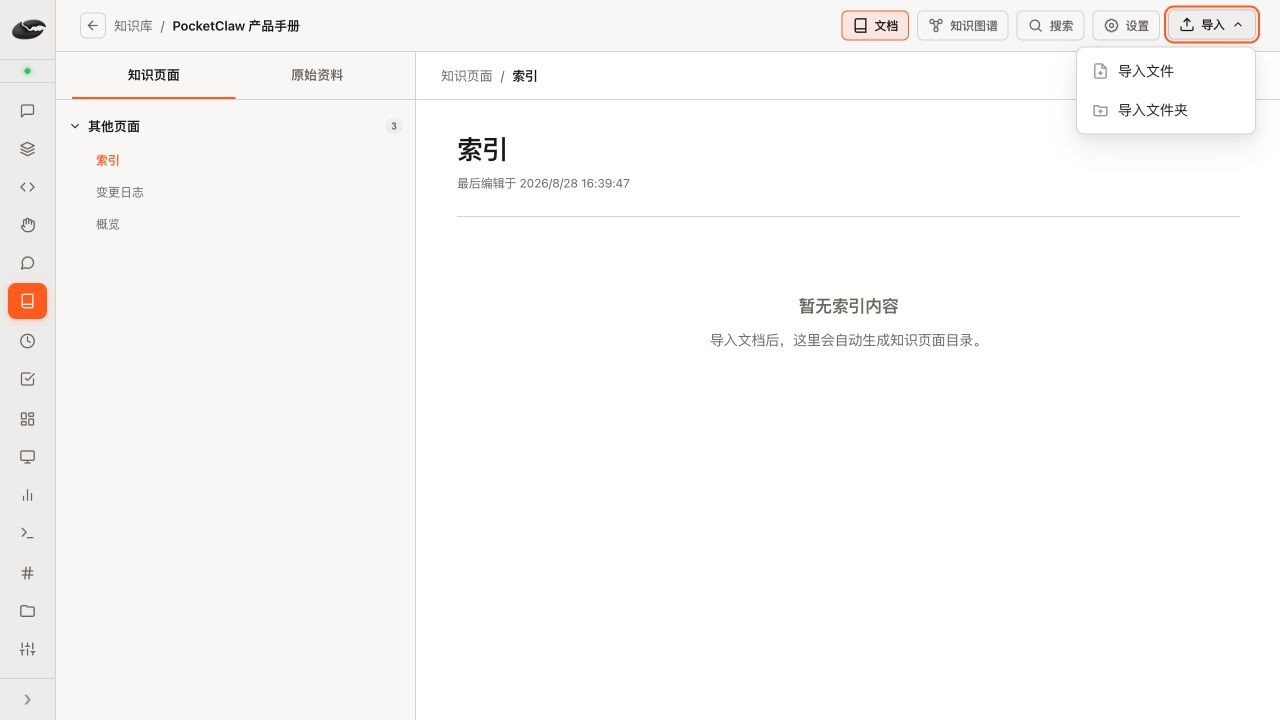The width and height of the screenshot is (1280, 720).
Task: Click the 其他页面 count badge
Action: (x=394, y=126)
